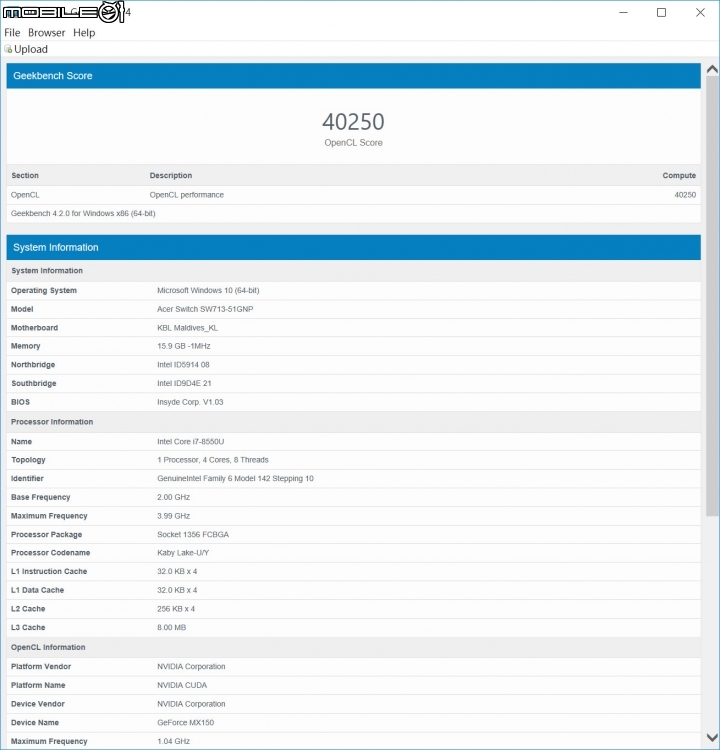Click the 'OpenCL' section cell in table
This screenshot has width=720, height=750.
[25, 195]
